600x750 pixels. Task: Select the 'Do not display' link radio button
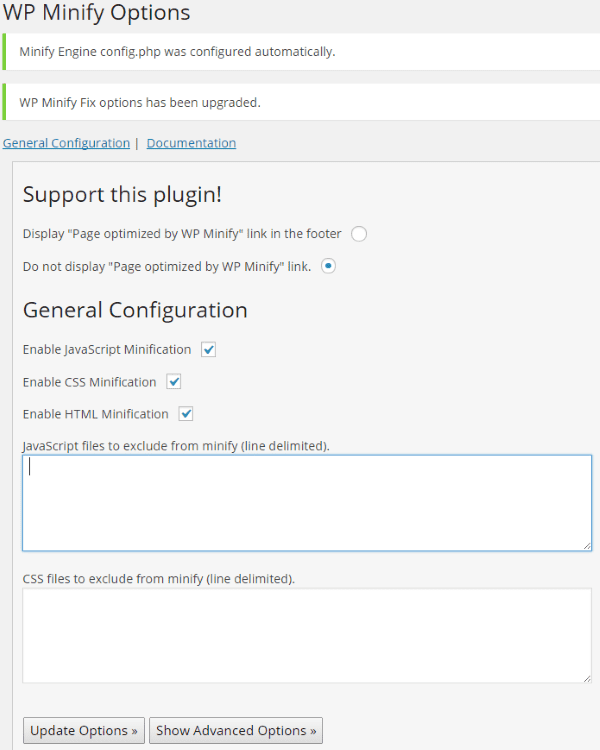328,266
